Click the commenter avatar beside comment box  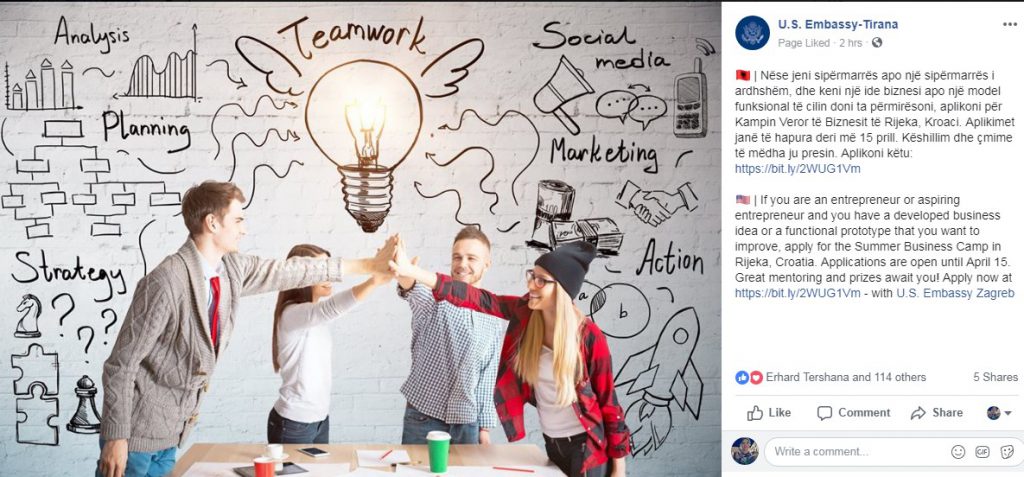tap(744, 451)
